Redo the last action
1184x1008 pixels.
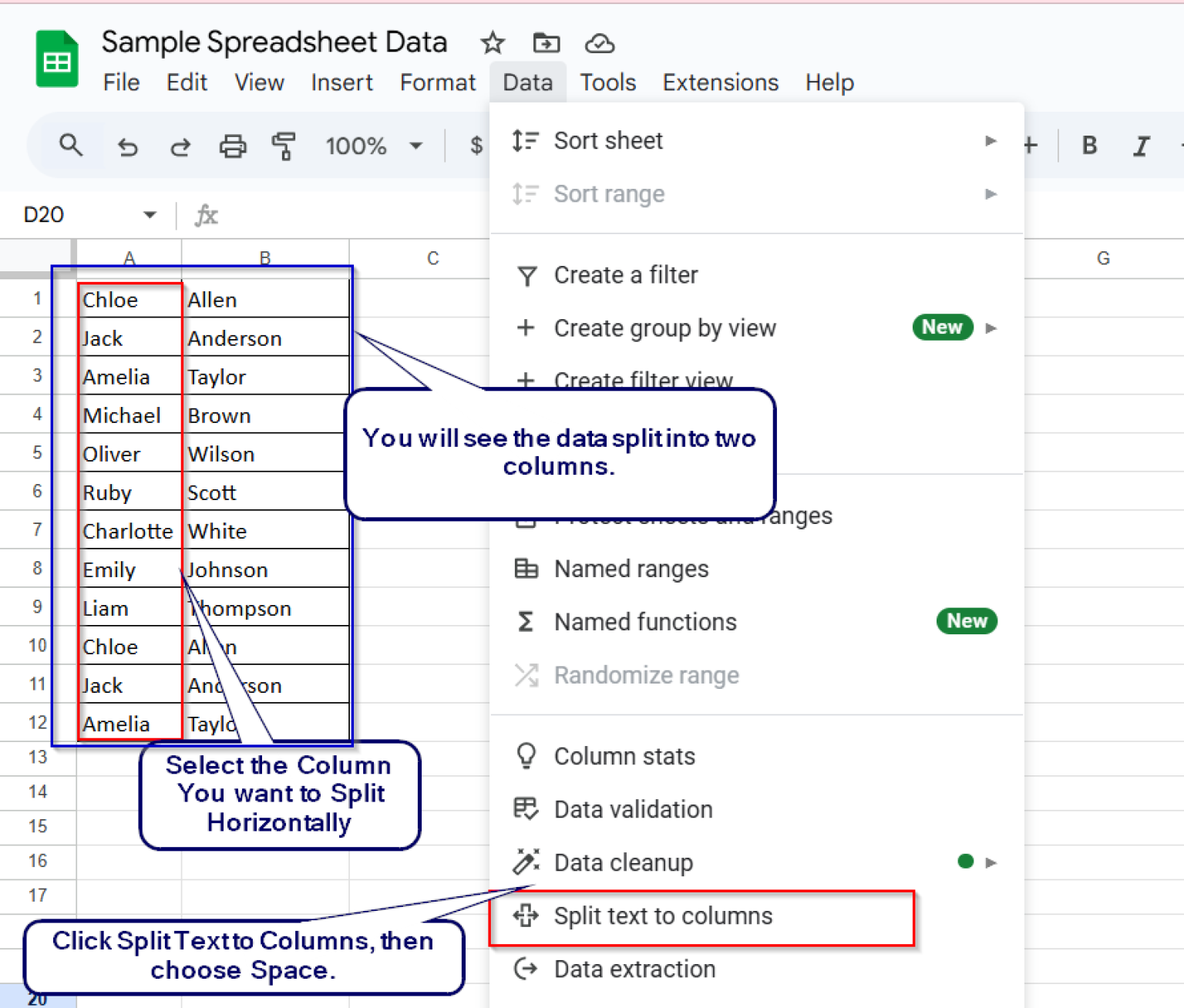click(x=180, y=145)
